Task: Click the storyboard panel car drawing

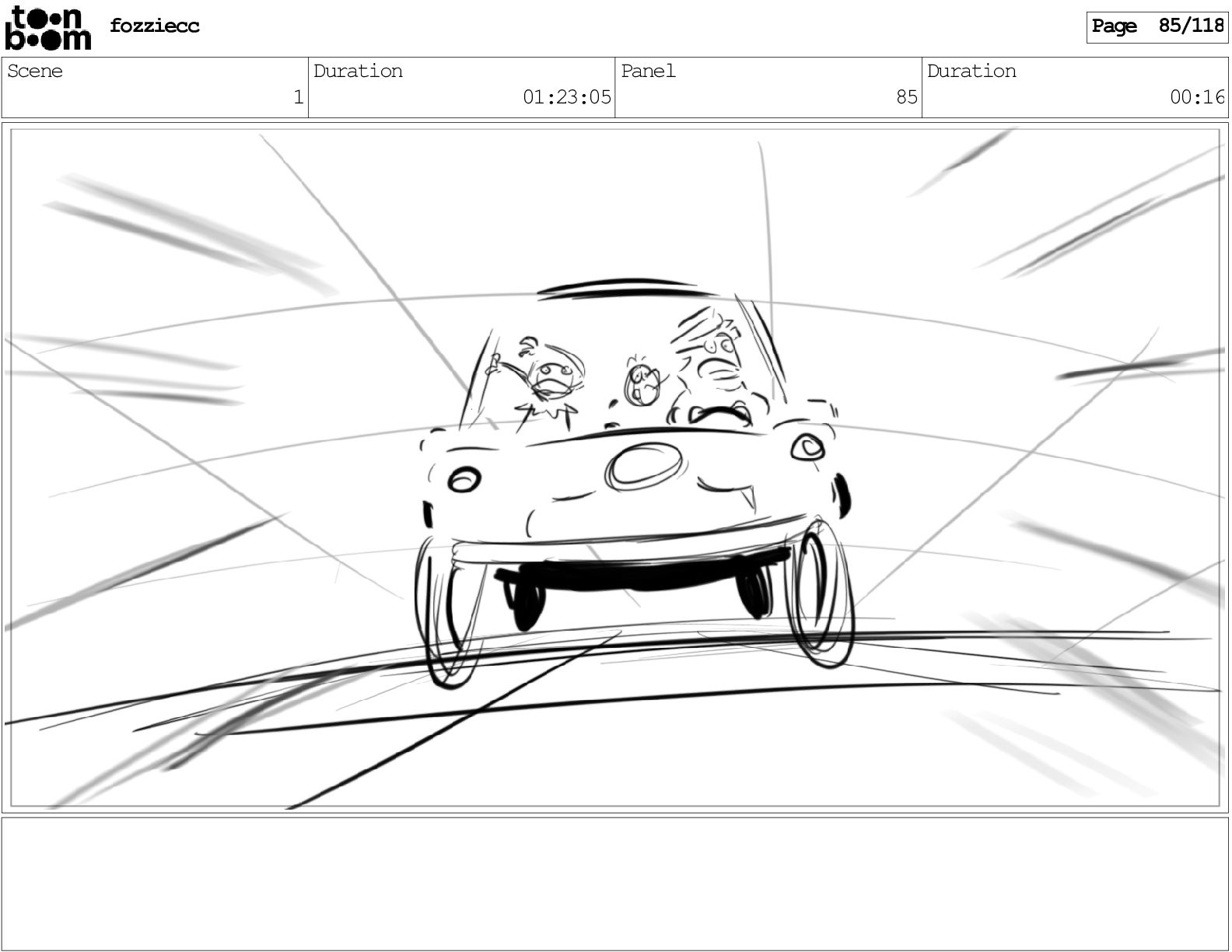Action: coord(634,482)
